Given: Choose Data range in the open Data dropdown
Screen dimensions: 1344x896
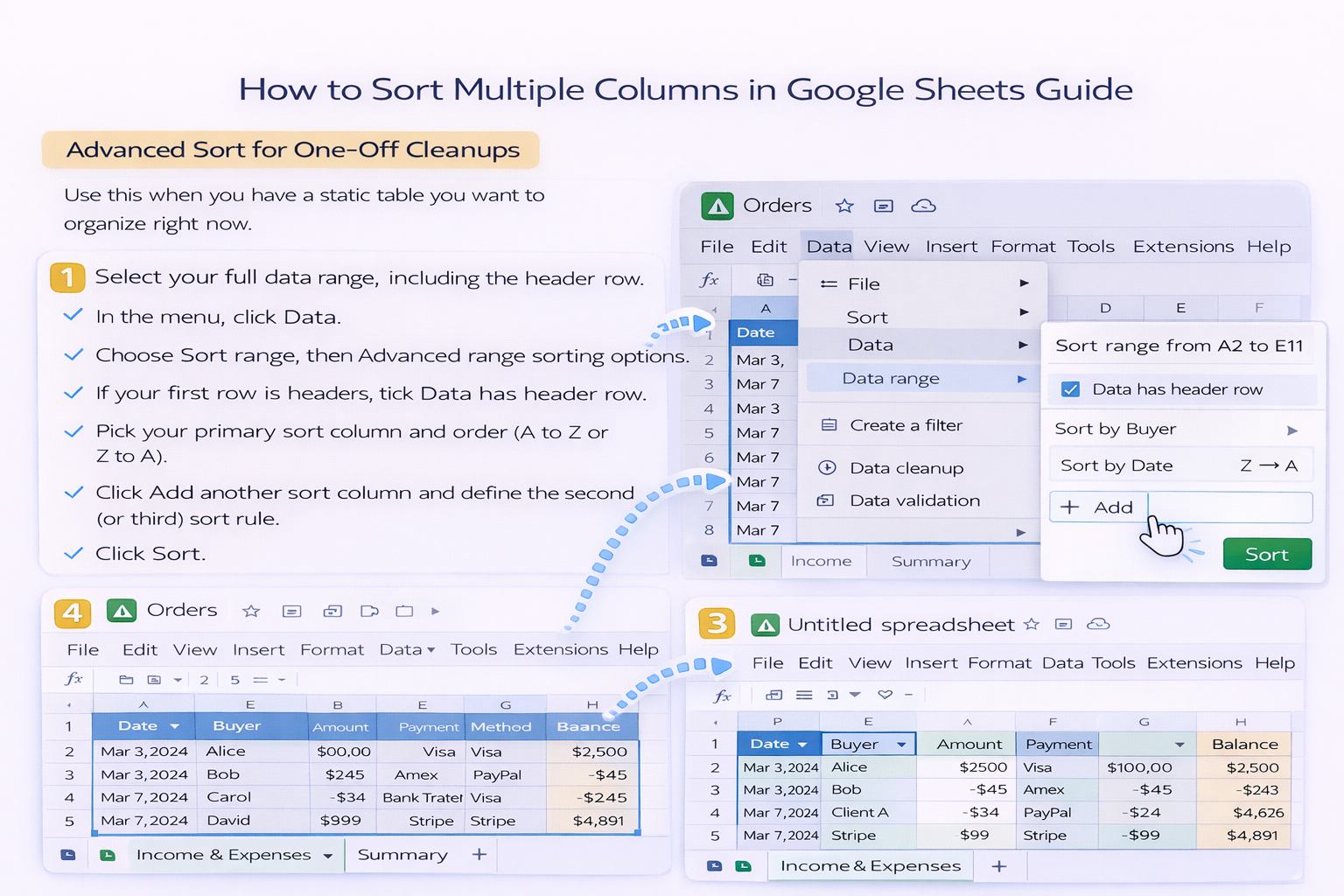Looking at the screenshot, I should [922, 379].
